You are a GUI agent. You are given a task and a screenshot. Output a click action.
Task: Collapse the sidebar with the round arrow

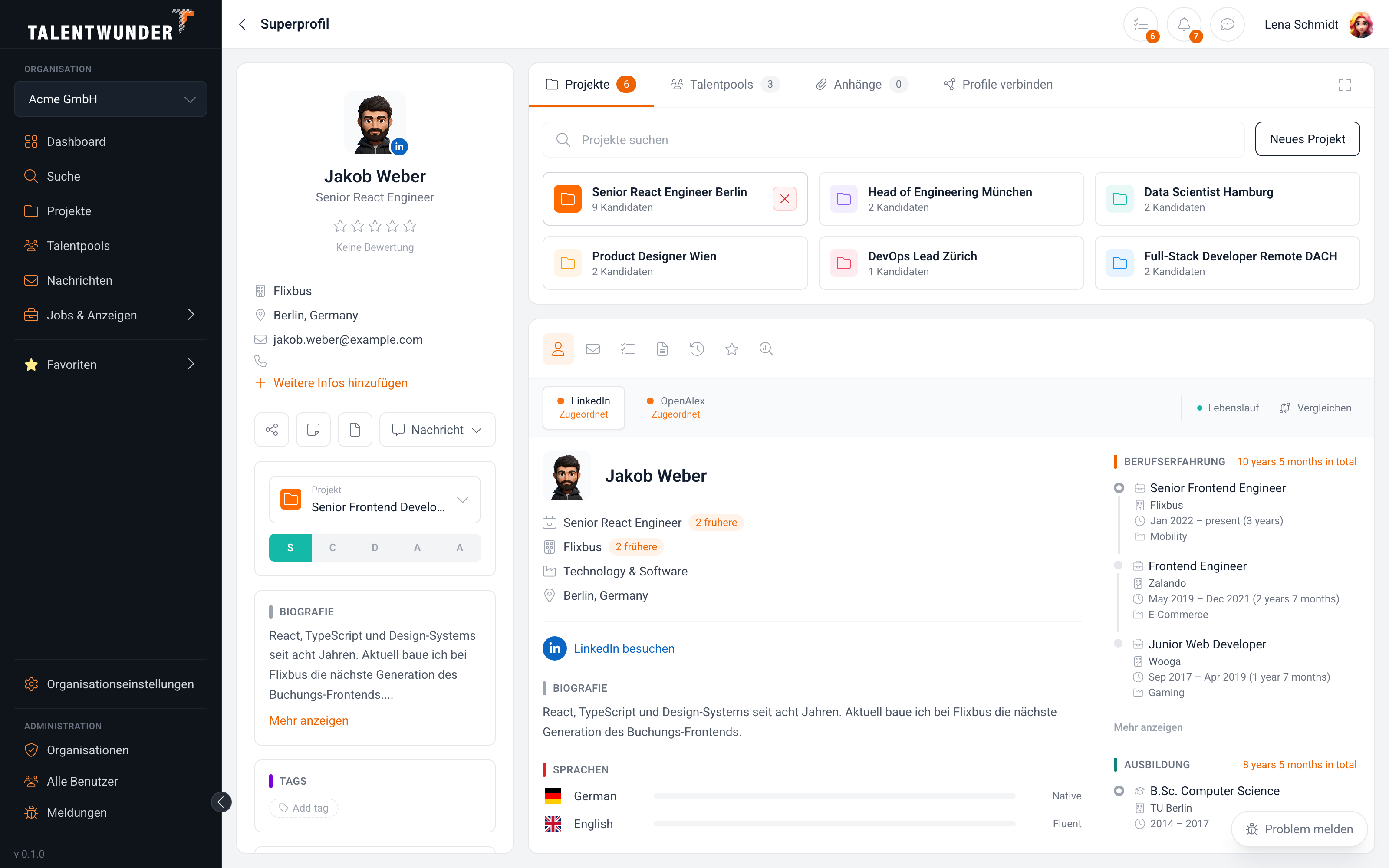[x=221, y=802]
